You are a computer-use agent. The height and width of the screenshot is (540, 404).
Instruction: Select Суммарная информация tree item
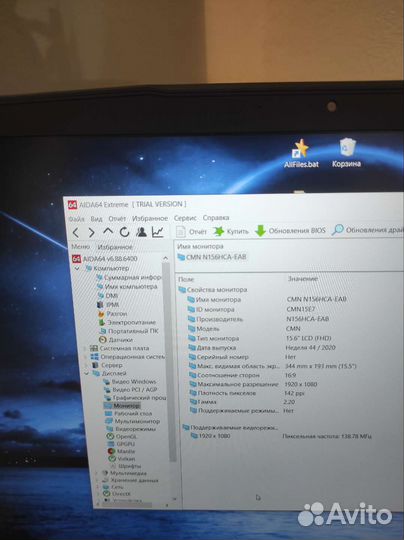pyautogui.click(x=128, y=277)
